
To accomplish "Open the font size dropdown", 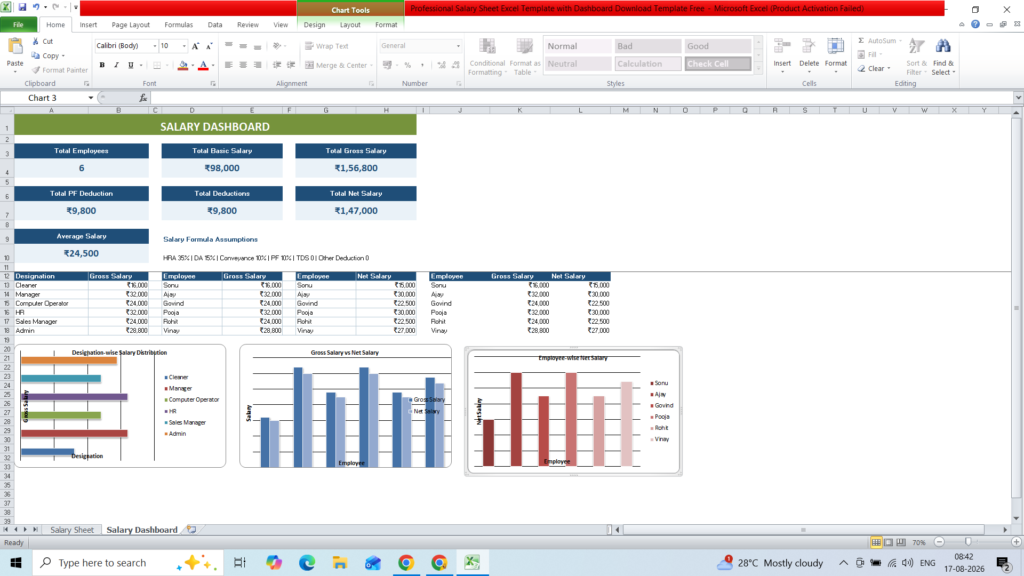I will coord(184,46).
